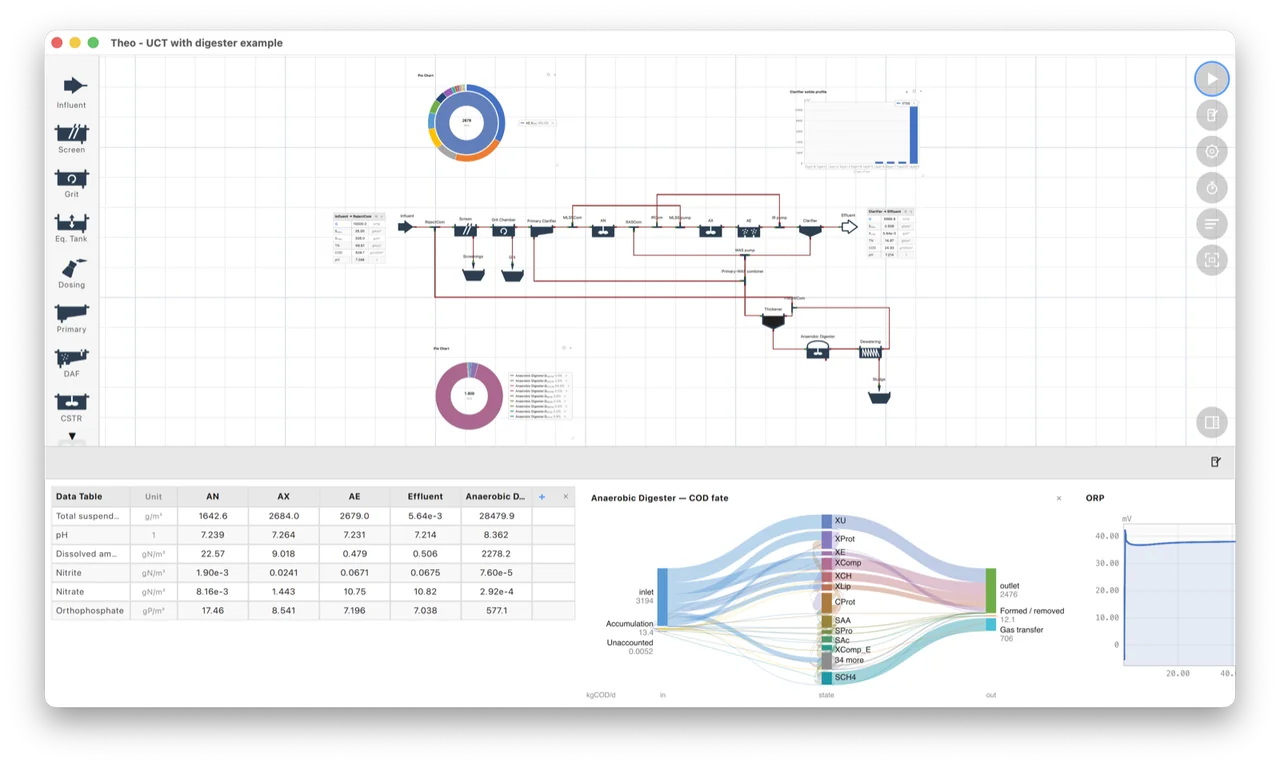Viewport: 1280px width, 766px height.
Task: Click the Grit Chamber unit on the flowsheet
Action: coord(503,230)
